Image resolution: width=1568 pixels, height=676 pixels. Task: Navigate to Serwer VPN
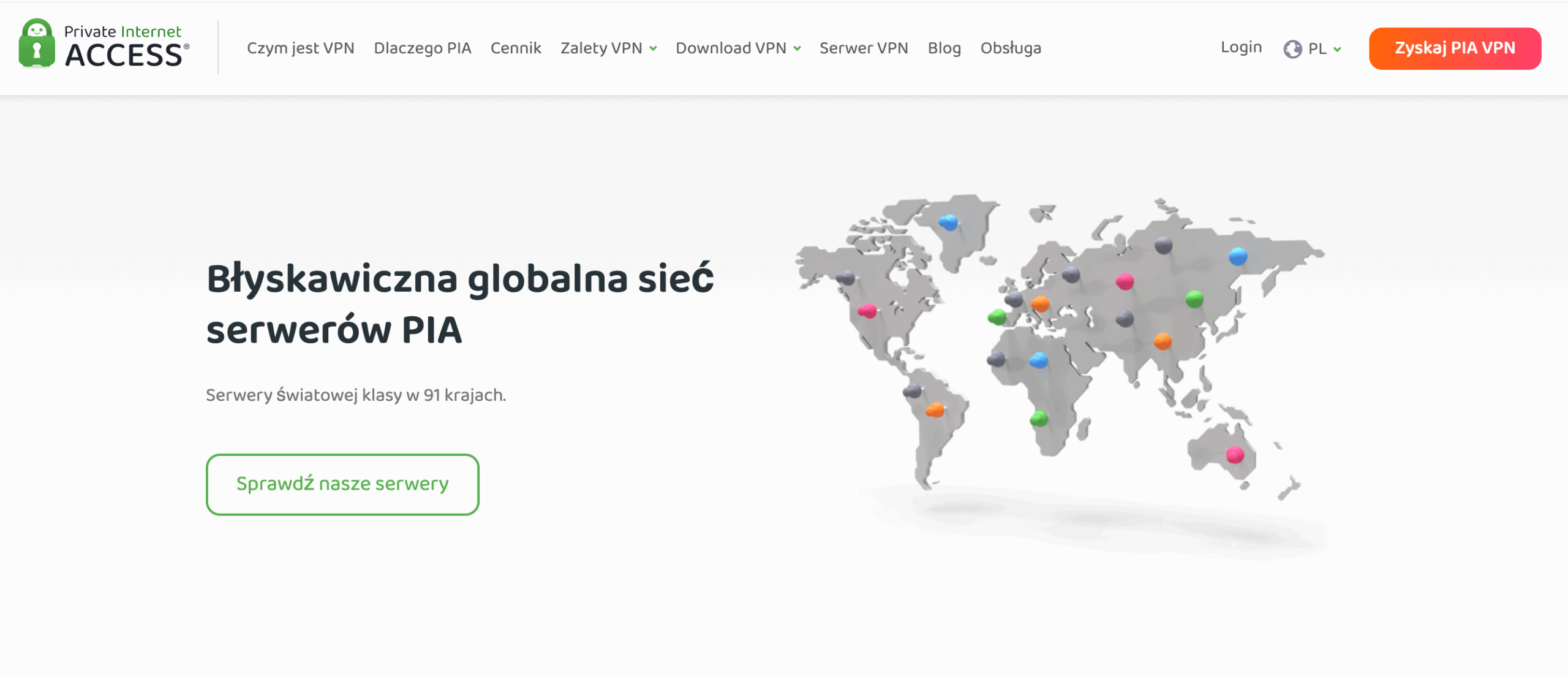(x=863, y=48)
